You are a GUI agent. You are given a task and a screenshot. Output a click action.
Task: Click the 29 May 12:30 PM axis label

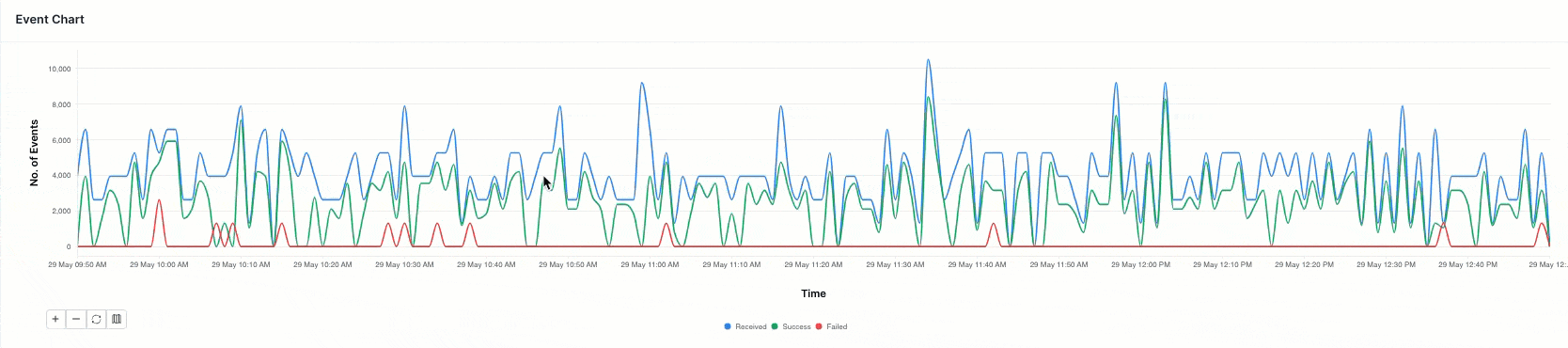point(1386,264)
